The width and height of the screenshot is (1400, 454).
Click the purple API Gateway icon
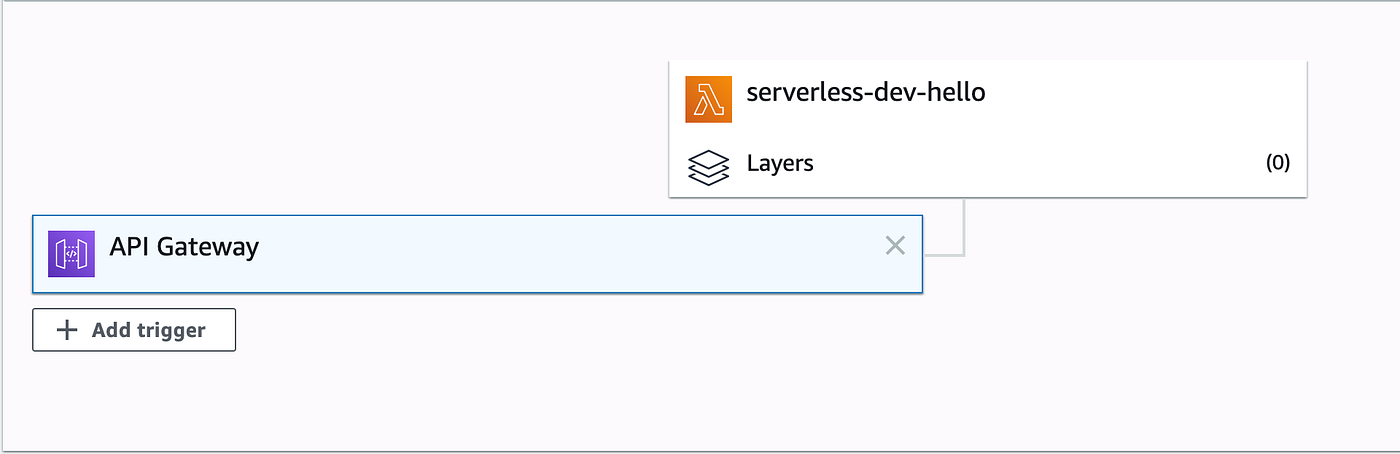71,254
